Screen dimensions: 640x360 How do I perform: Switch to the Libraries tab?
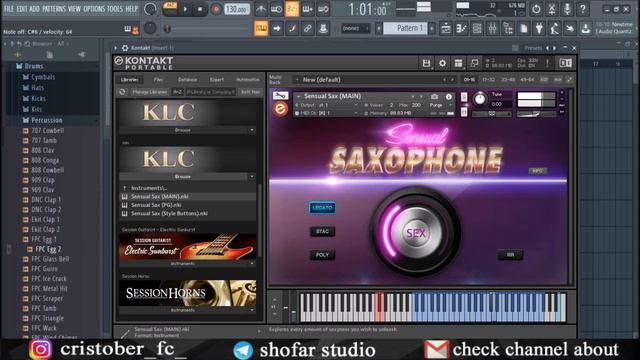[x=129, y=80]
